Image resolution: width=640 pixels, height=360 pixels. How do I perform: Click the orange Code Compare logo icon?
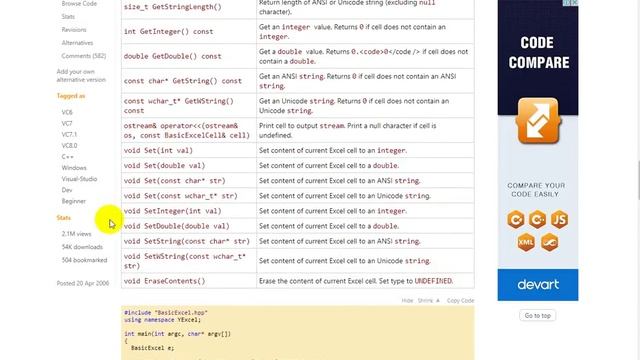(x=538, y=121)
